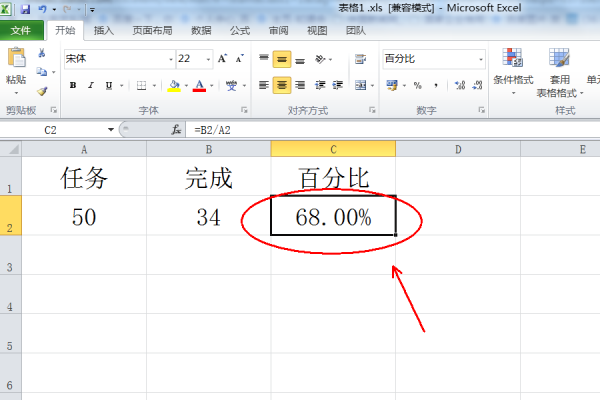Click the text orientation icon
The width and height of the screenshot is (600, 400).
tap(320, 59)
